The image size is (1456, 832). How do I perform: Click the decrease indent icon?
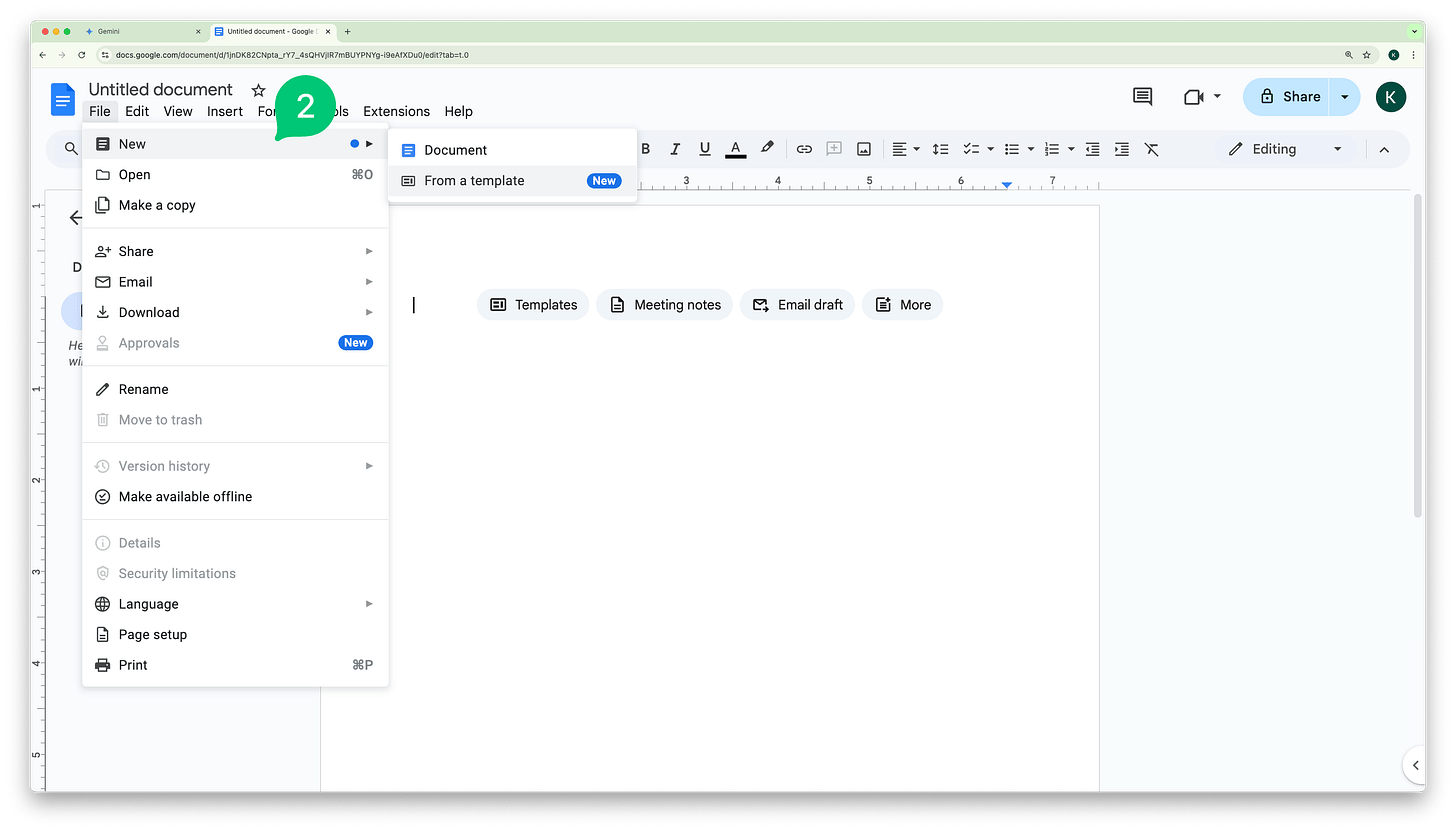(1092, 149)
